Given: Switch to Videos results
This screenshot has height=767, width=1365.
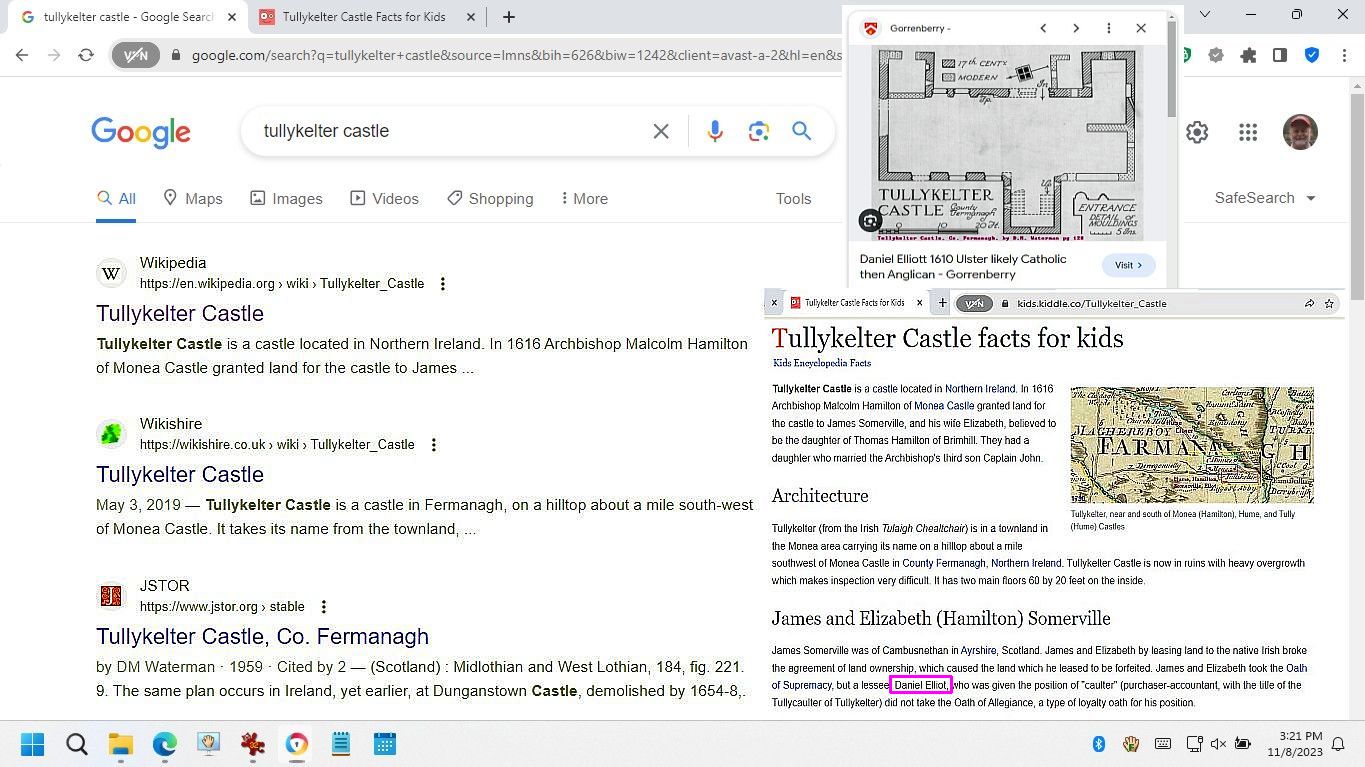Looking at the screenshot, I should (x=385, y=199).
